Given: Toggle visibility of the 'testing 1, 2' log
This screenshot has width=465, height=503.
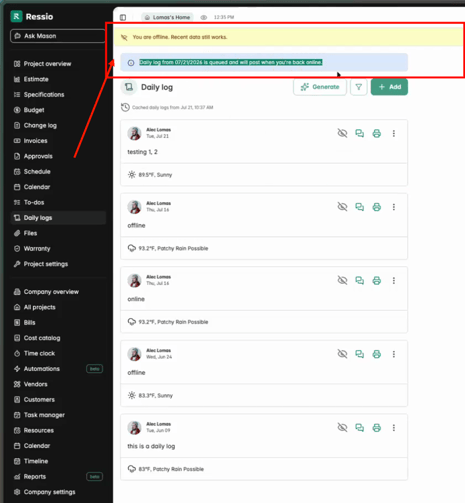Looking at the screenshot, I should (x=342, y=133).
